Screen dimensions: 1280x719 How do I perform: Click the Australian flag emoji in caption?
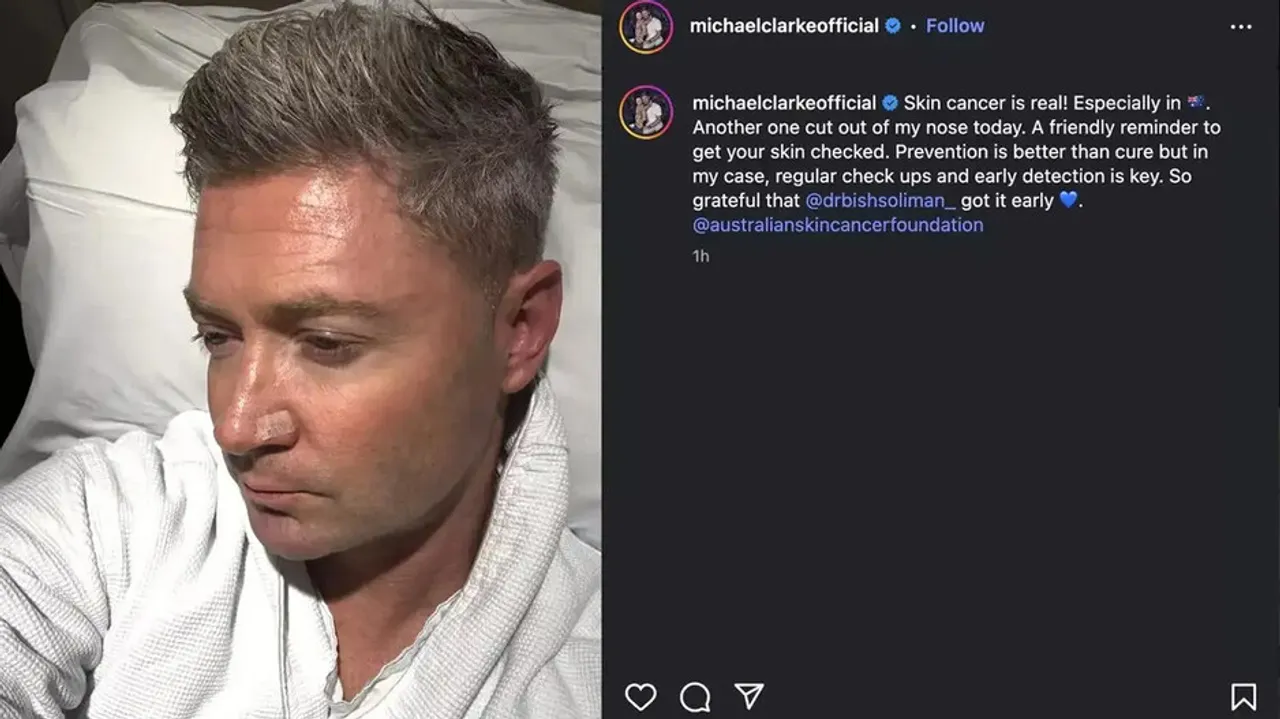[x=1196, y=102]
